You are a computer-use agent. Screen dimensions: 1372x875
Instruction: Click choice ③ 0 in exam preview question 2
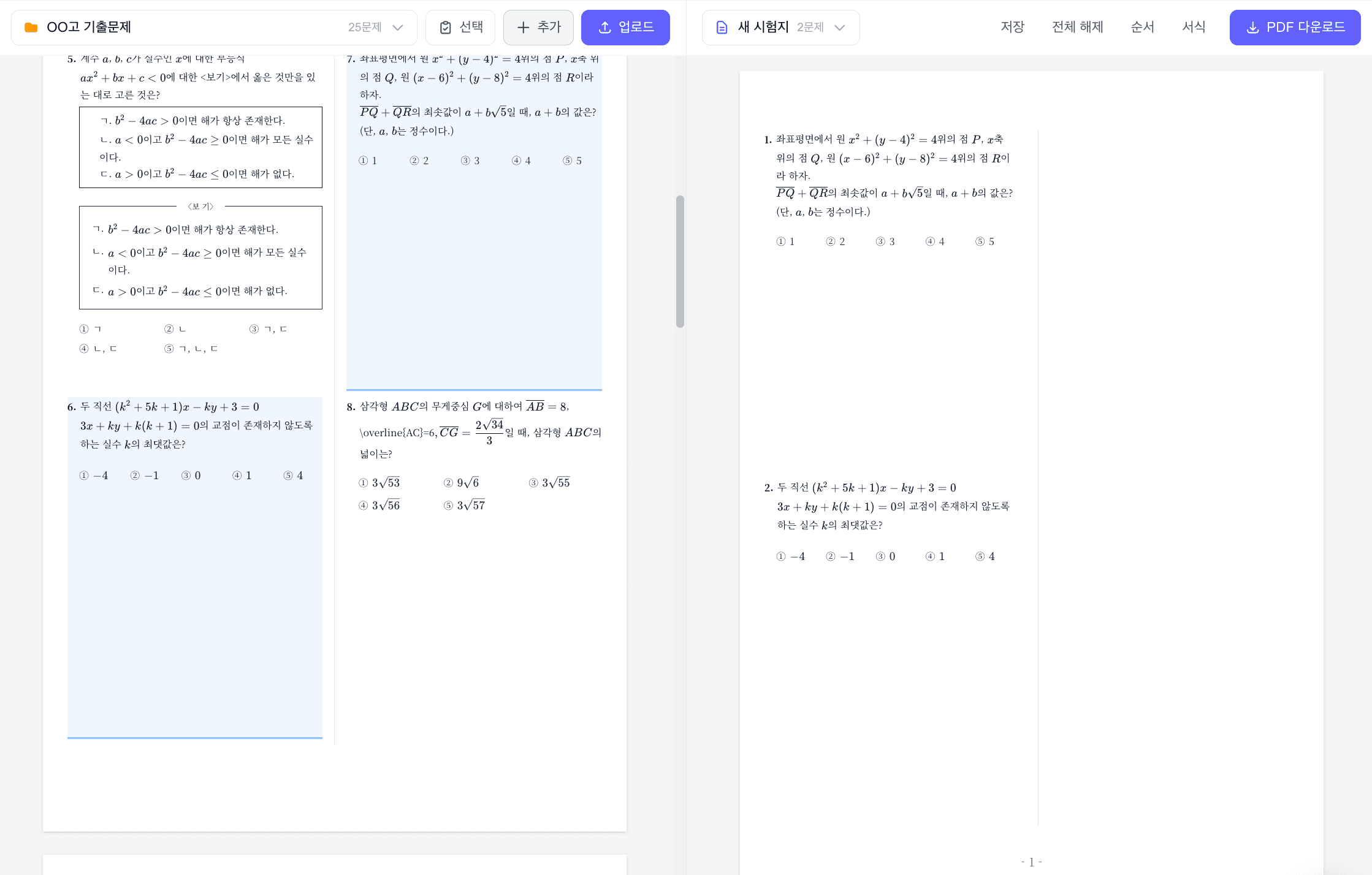coord(886,556)
